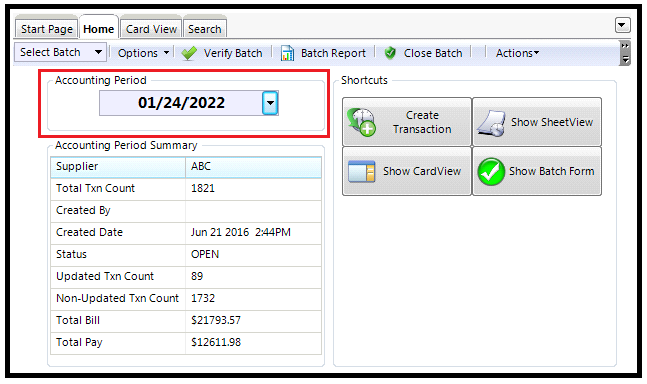Viewport: 647px width, 384px height.
Task: Click the 1732 non-updated count value
Action: point(203,298)
